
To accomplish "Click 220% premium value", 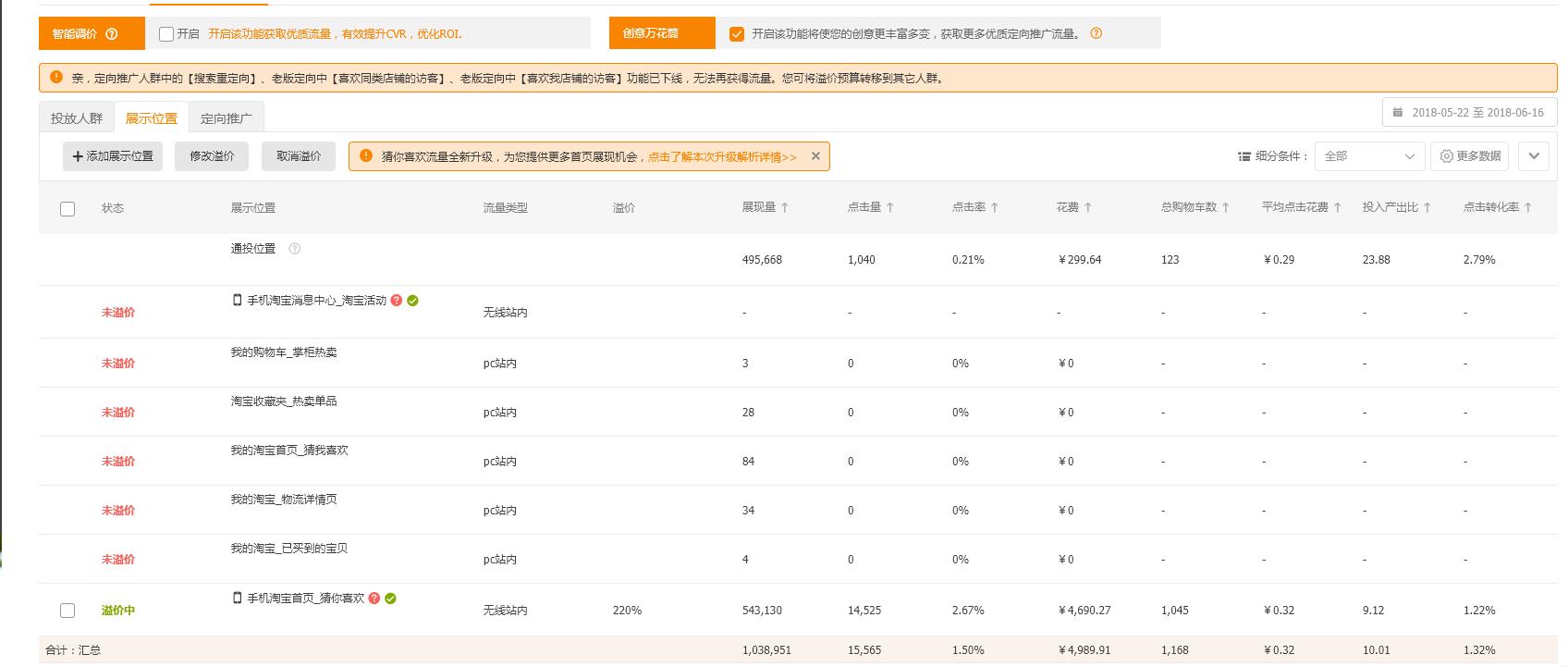I will click(627, 611).
